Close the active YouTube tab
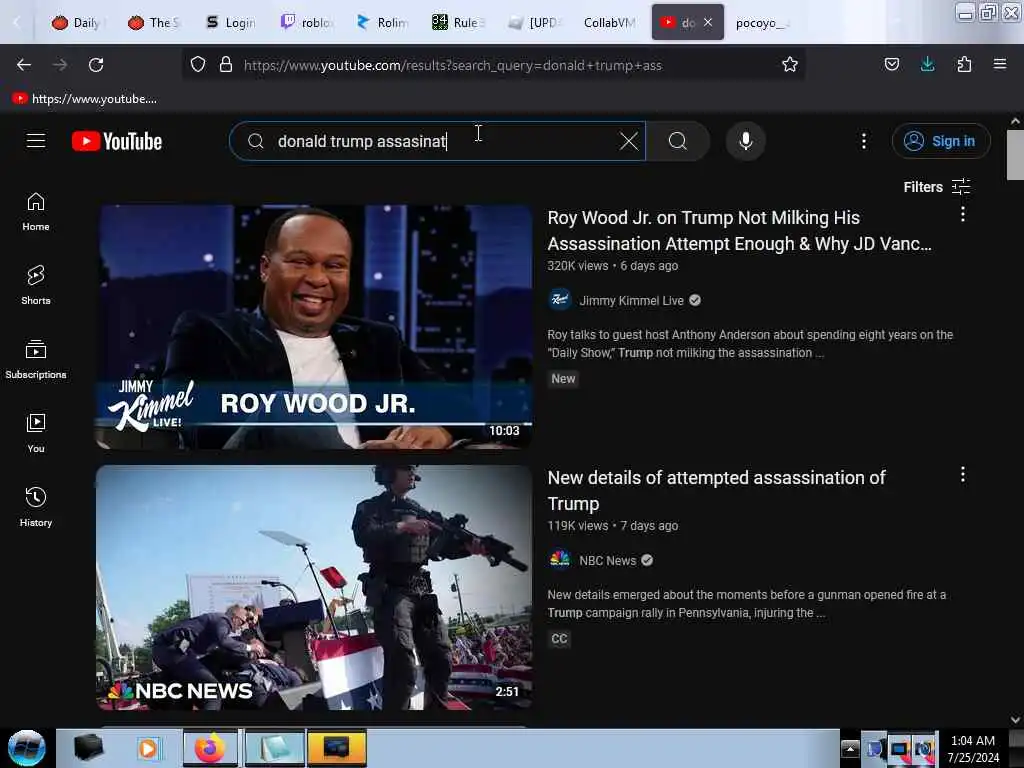 coord(708,22)
